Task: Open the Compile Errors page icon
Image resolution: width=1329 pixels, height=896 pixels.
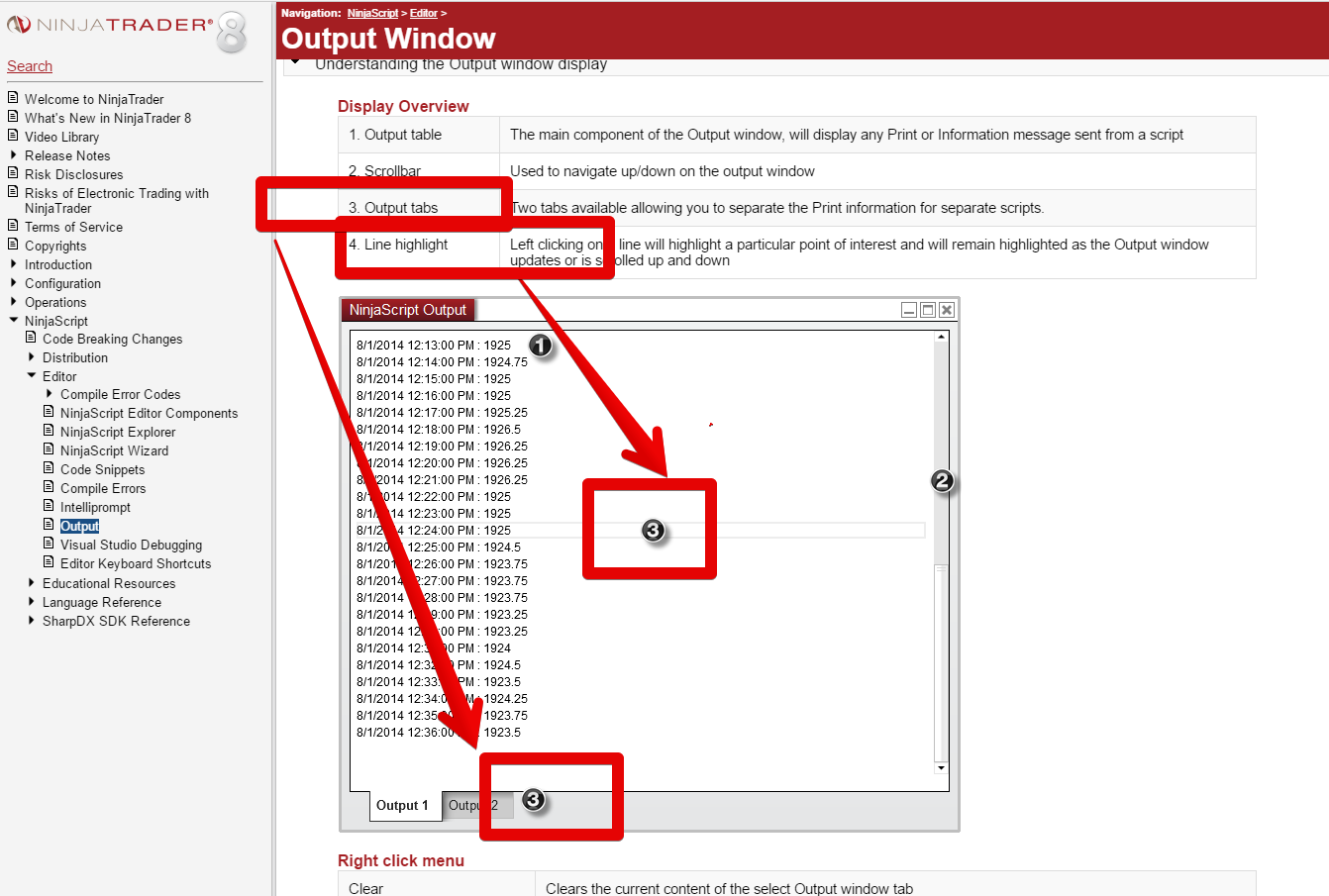Action: [x=49, y=487]
